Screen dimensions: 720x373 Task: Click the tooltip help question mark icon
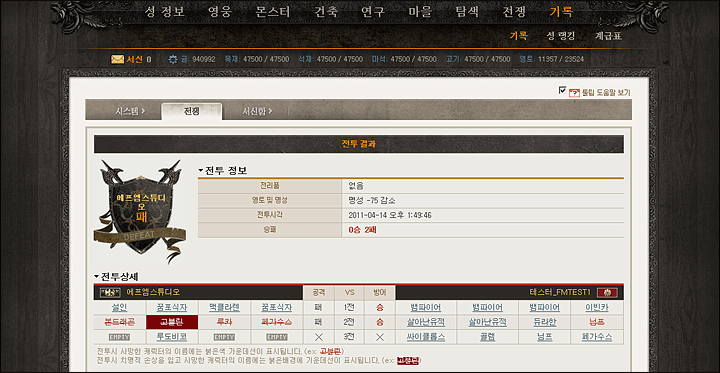click(x=574, y=93)
